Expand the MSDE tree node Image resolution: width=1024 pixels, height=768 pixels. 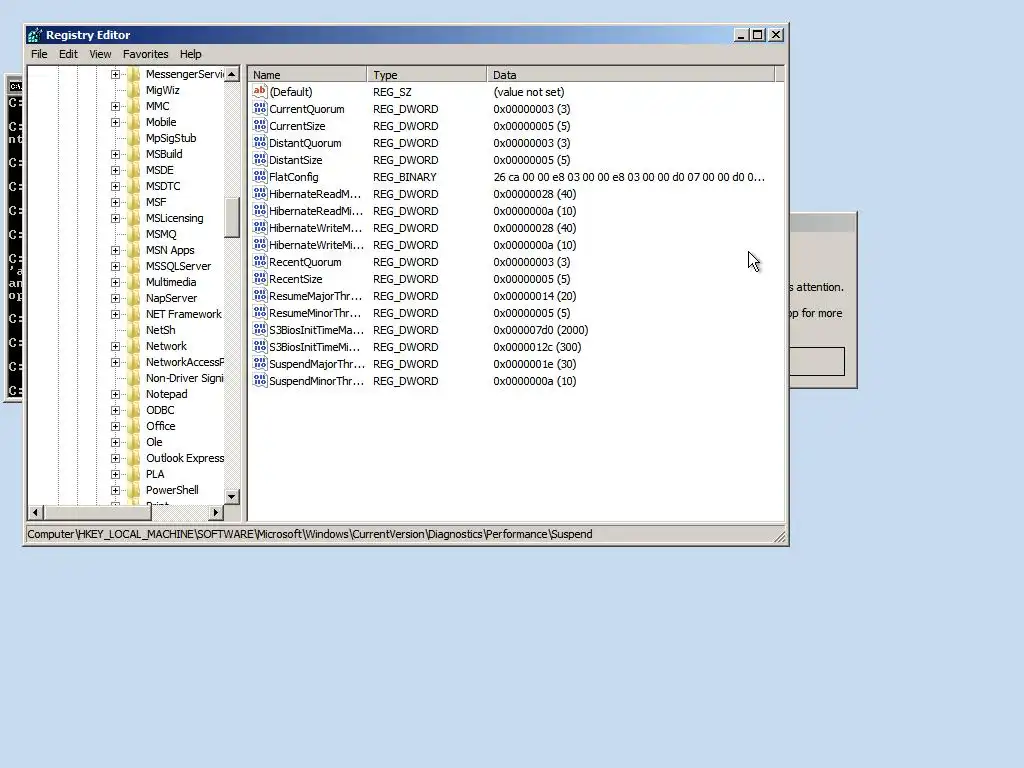coord(116,170)
